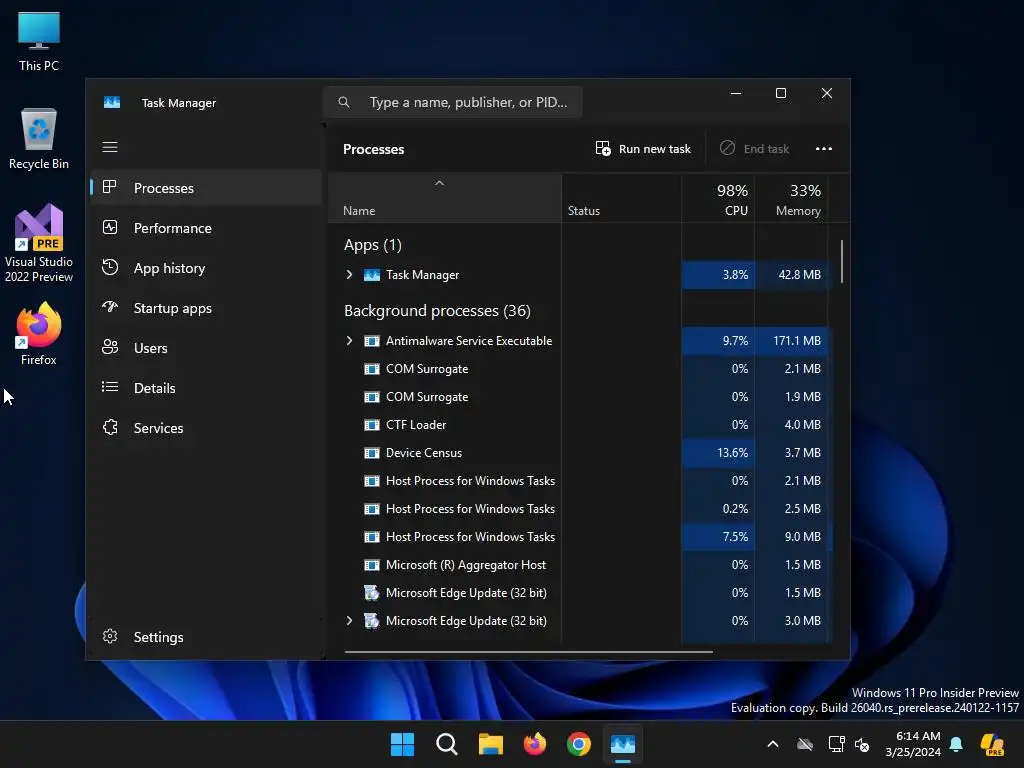1024x768 pixels.
Task: Open the Windows Start button
Action: click(402, 744)
